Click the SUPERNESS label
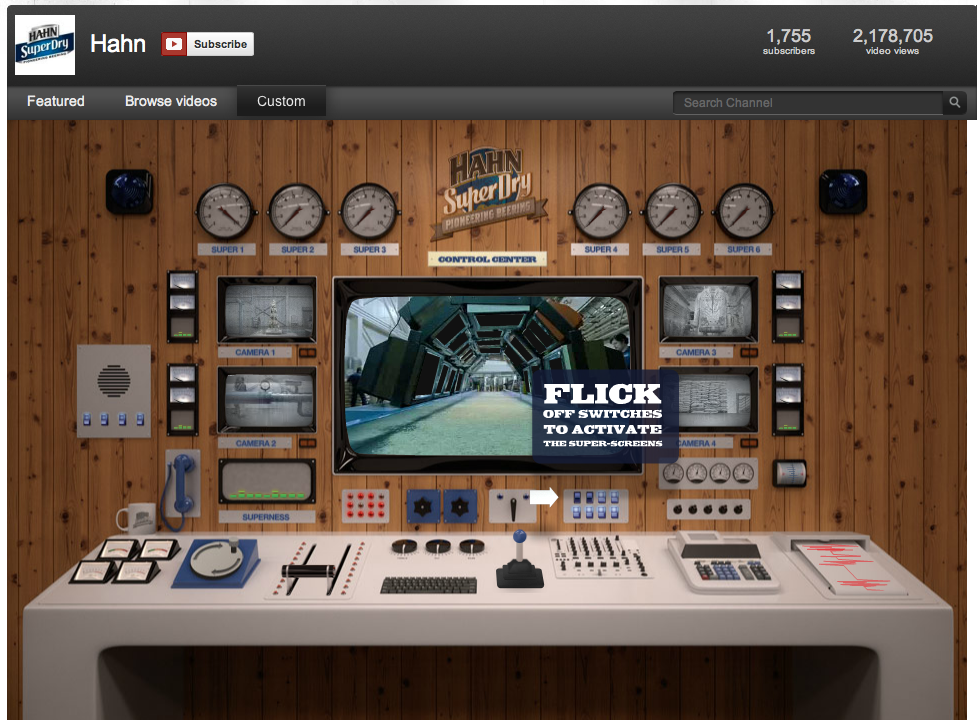Screen dimensions: 978x726 [x=266, y=517]
